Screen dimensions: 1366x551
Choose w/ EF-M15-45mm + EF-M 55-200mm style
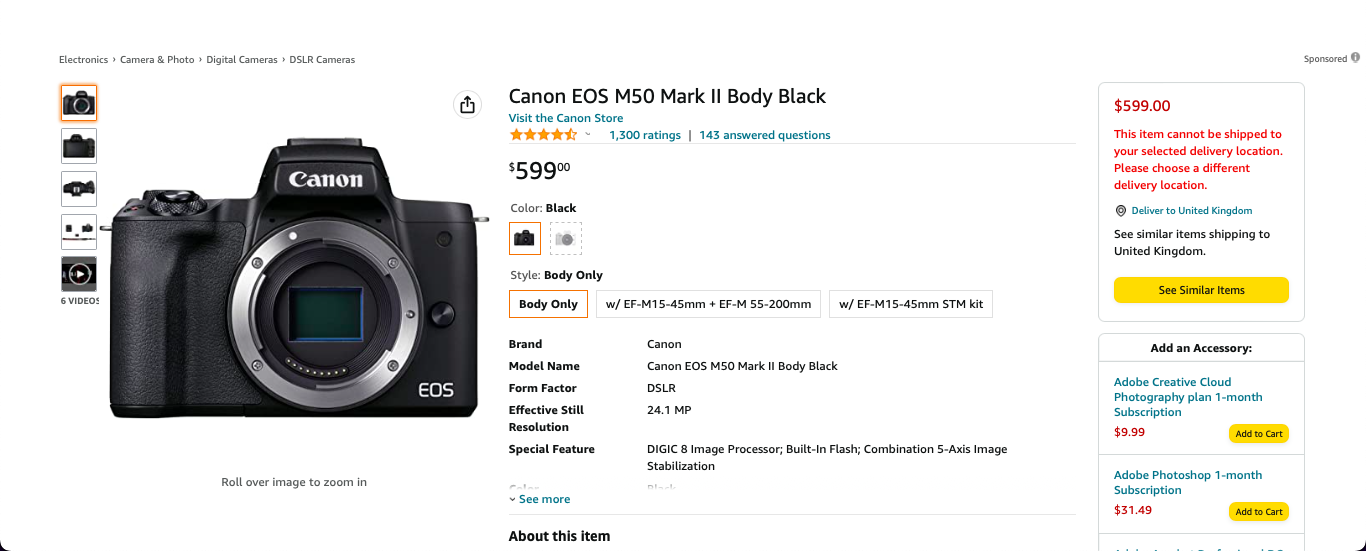coord(708,304)
